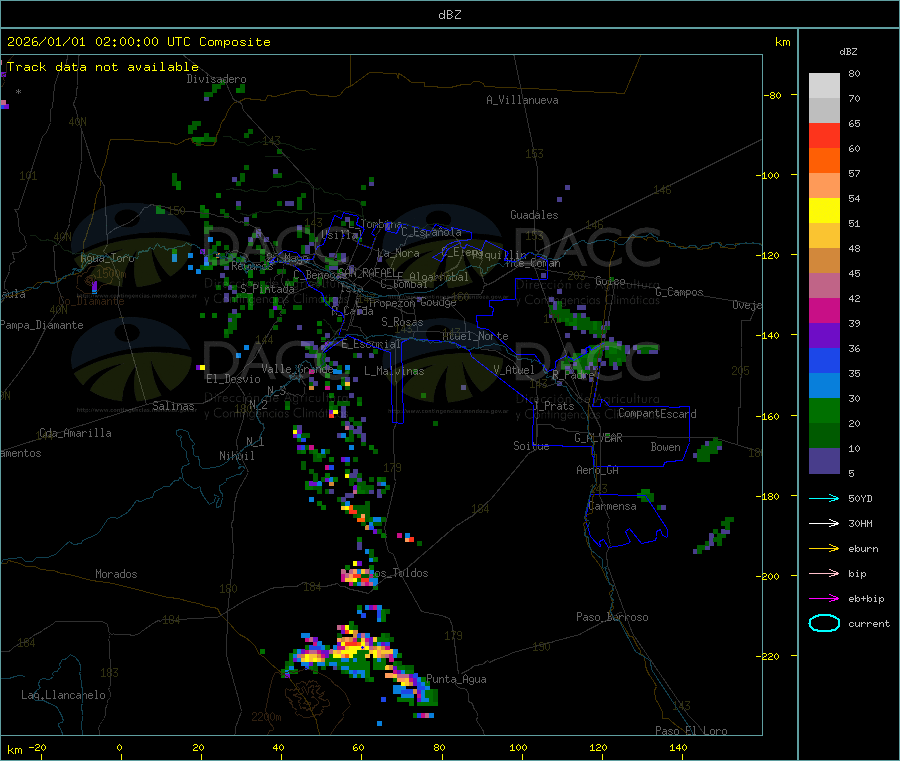Image resolution: width=900 pixels, height=761 pixels.
Task: Click the '100' km mark on the horizontal axis
Action: pyautogui.click(x=518, y=748)
